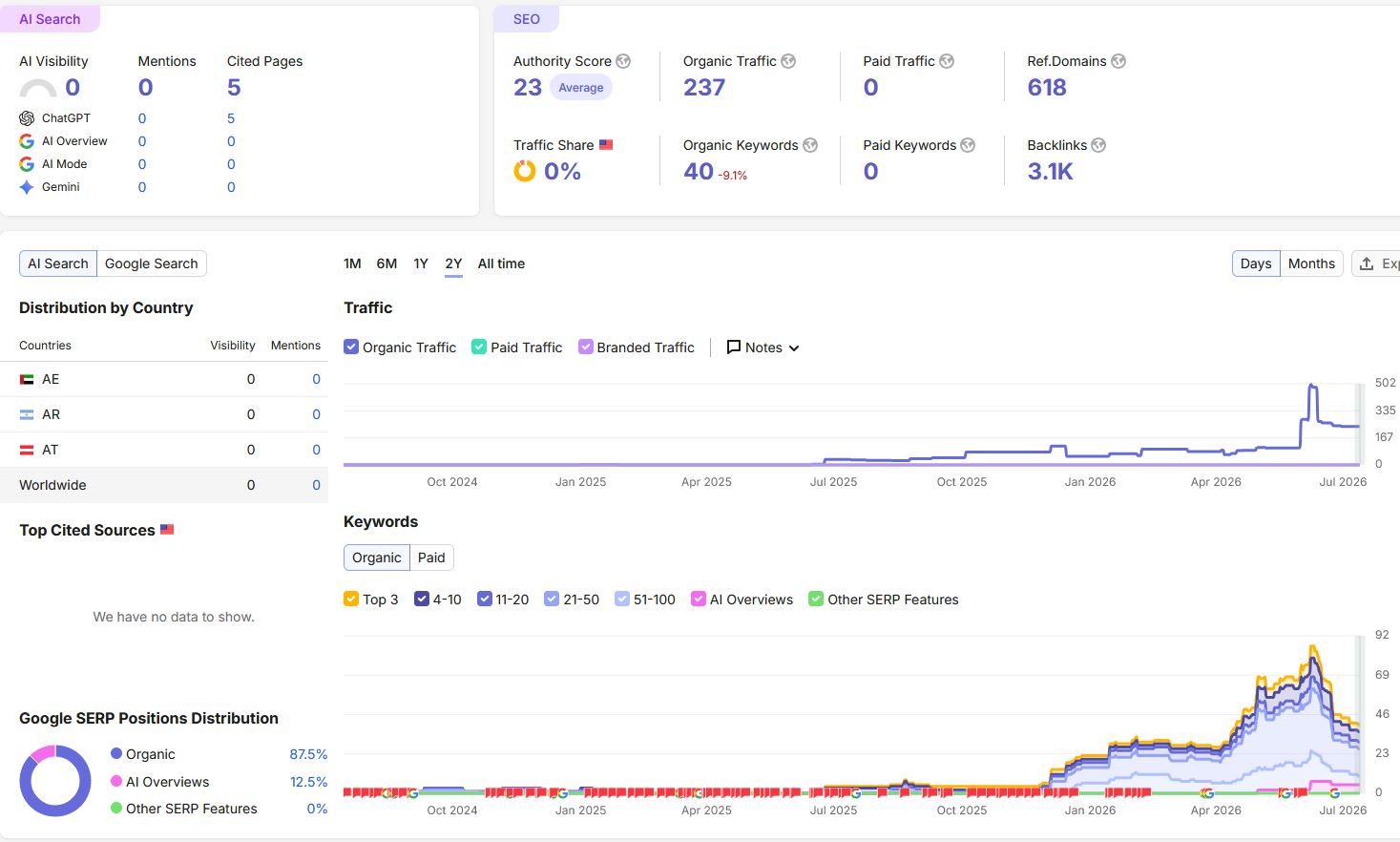Click the US flag beside Top Cited Sources

[x=167, y=529]
